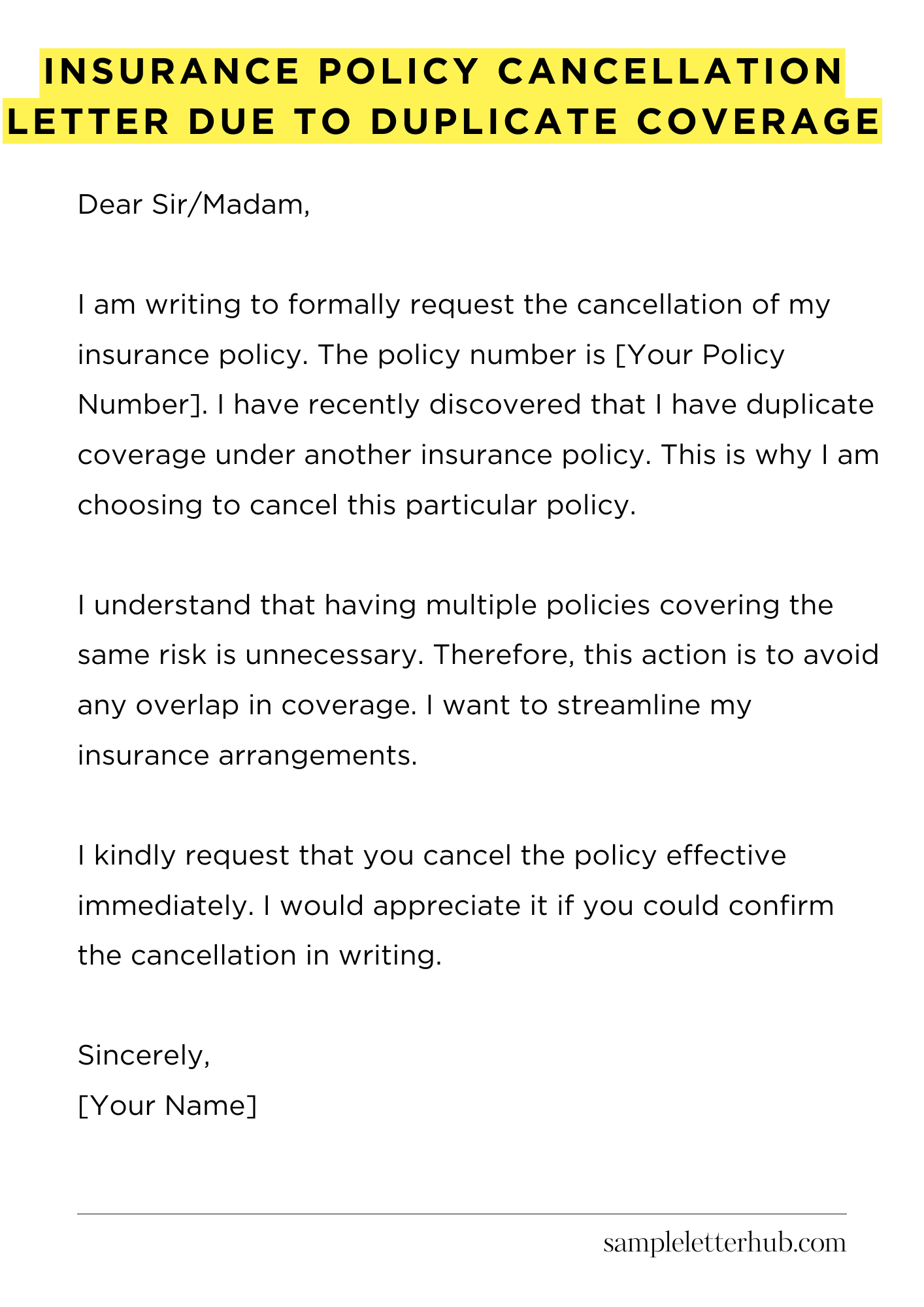This screenshot has height=1307, width=924.
Task: Click the line starting "immediately. I would appreciate"
Action: pyautogui.click(x=455, y=906)
